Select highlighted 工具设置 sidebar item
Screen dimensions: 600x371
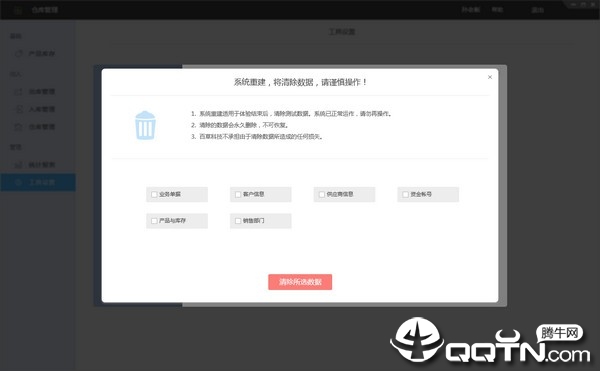[38, 182]
